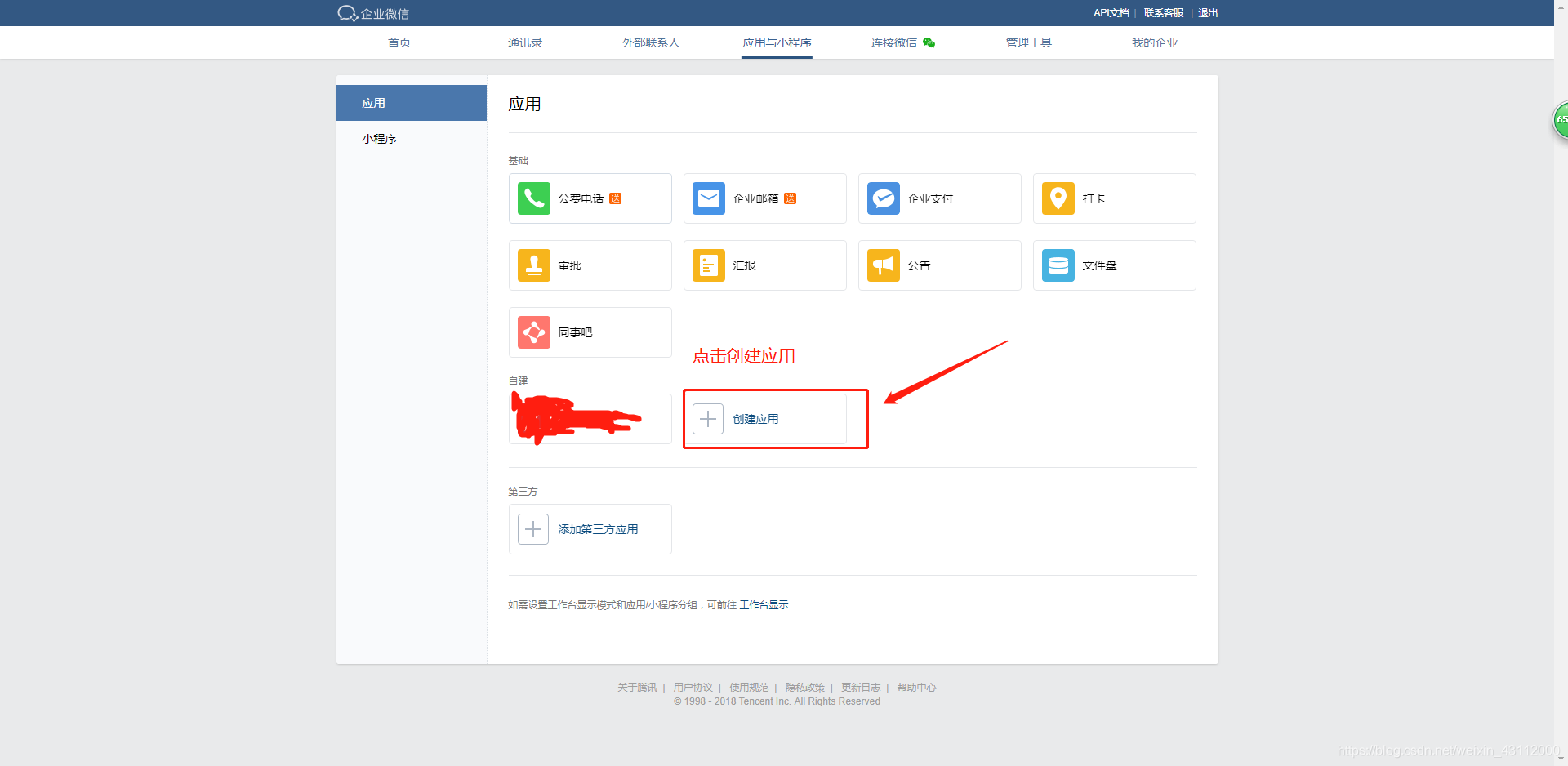Select the 应用与小程序 tab
The image size is (1568, 766).
[777, 42]
